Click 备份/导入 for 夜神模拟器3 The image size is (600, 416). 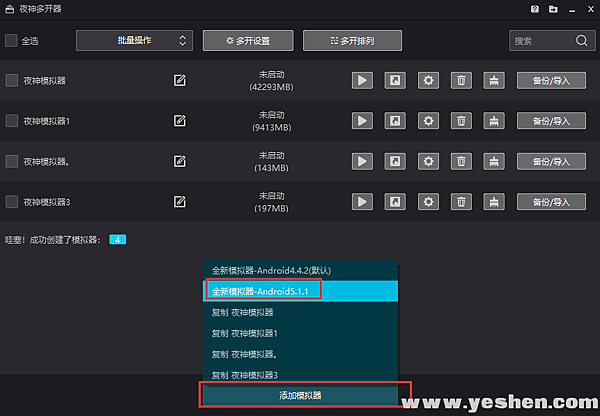coord(551,202)
